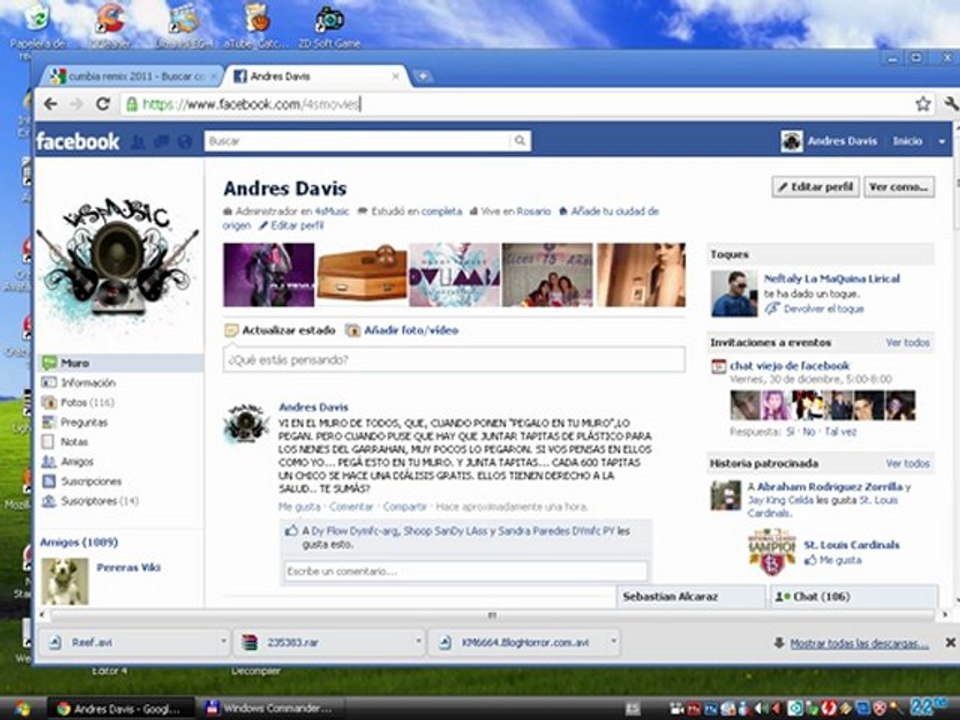Click Inicio in the Facebook header
Screen dimensions: 960x720
(x=907, y=141)
